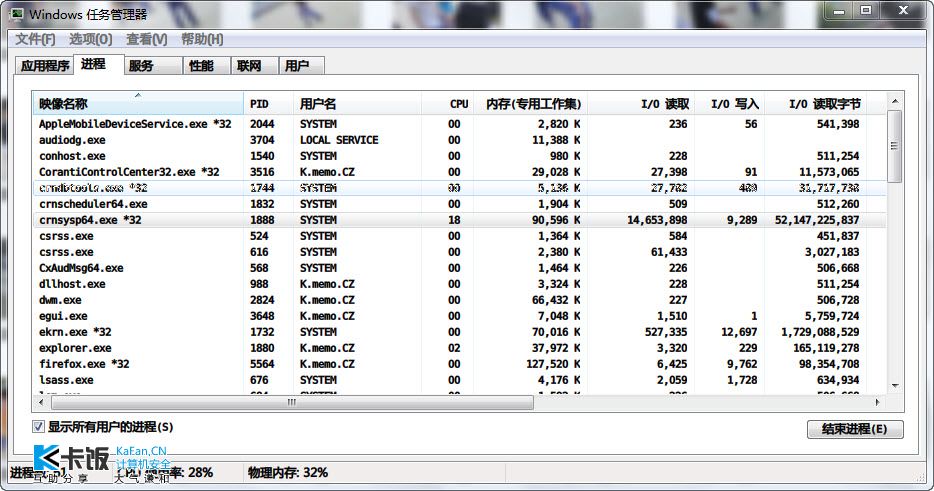Screen dimensions: 934x491
Task: Sort processes by the CPU column
Action: coord(447,104)
